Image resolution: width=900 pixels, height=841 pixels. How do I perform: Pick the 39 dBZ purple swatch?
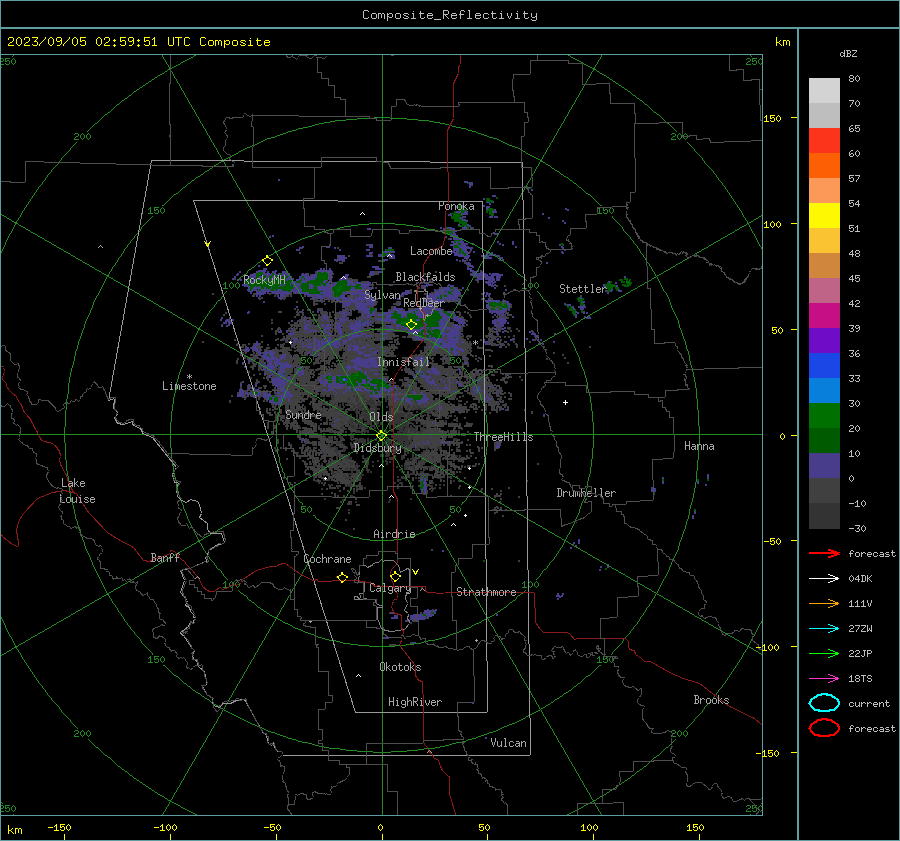pos(824,340)
